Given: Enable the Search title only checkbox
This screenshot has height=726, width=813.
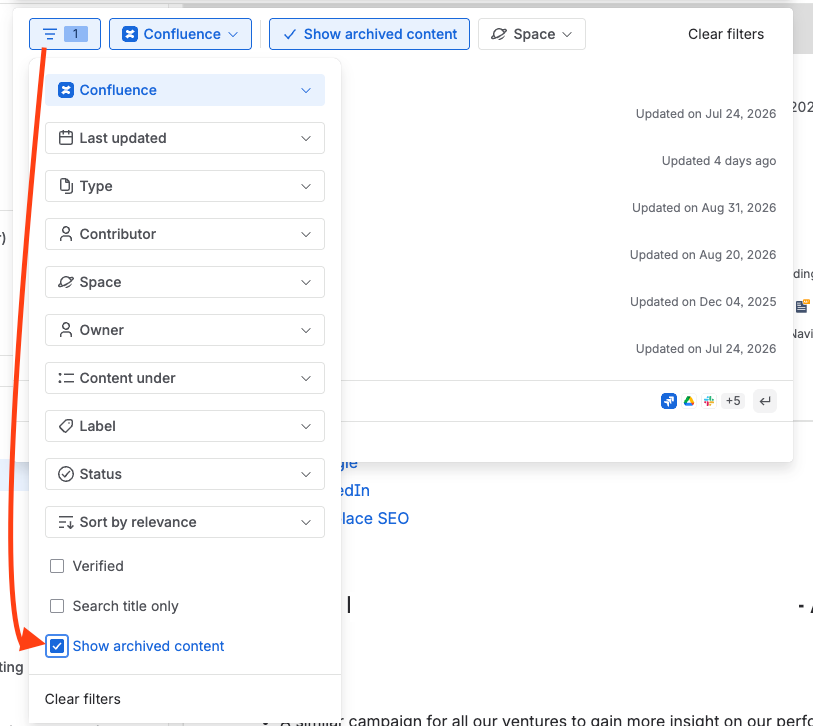Looking at the screenshot, I should (x=57, y=606).
